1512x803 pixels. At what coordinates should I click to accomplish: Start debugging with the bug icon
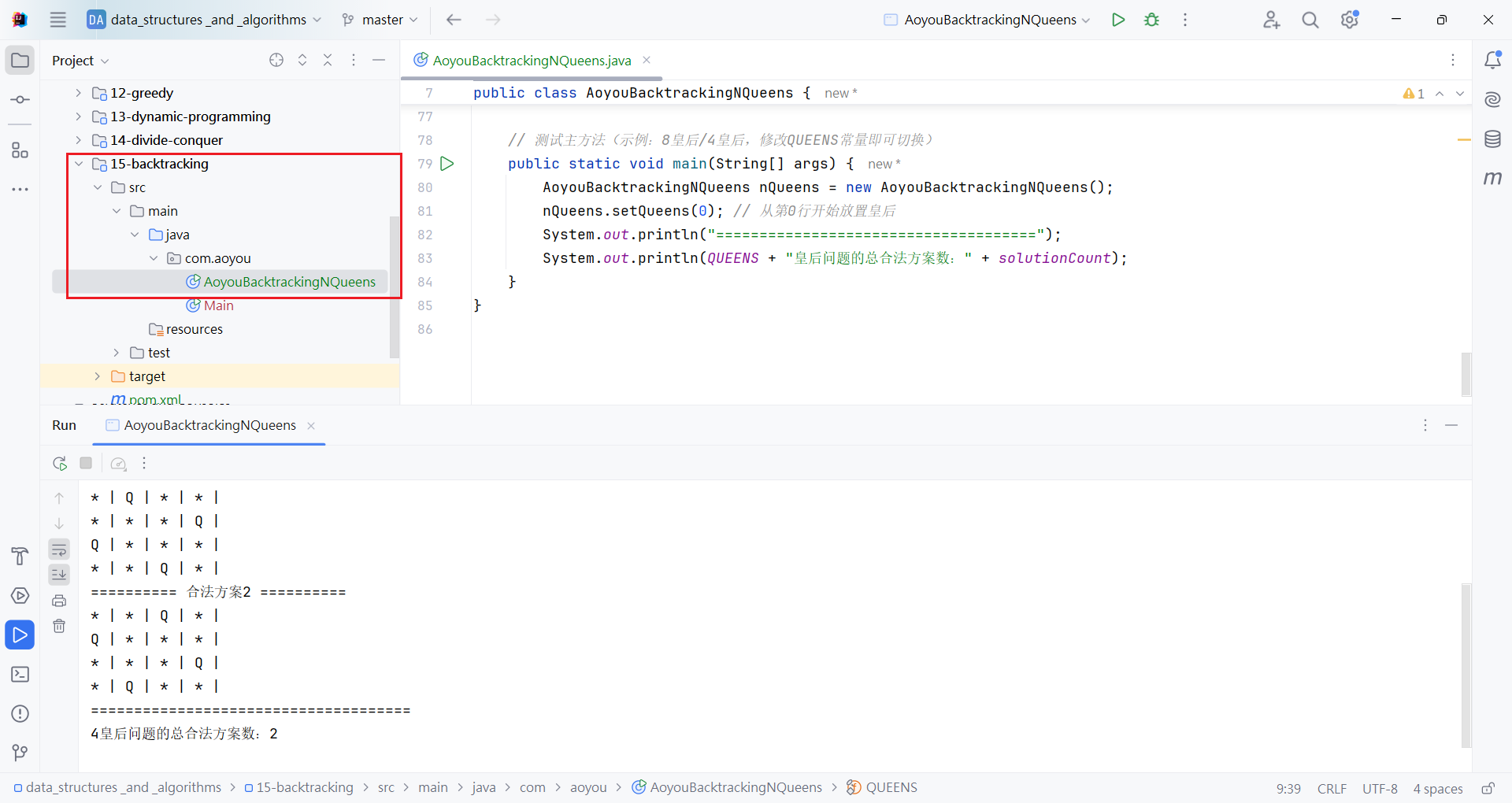point(1151,20)
